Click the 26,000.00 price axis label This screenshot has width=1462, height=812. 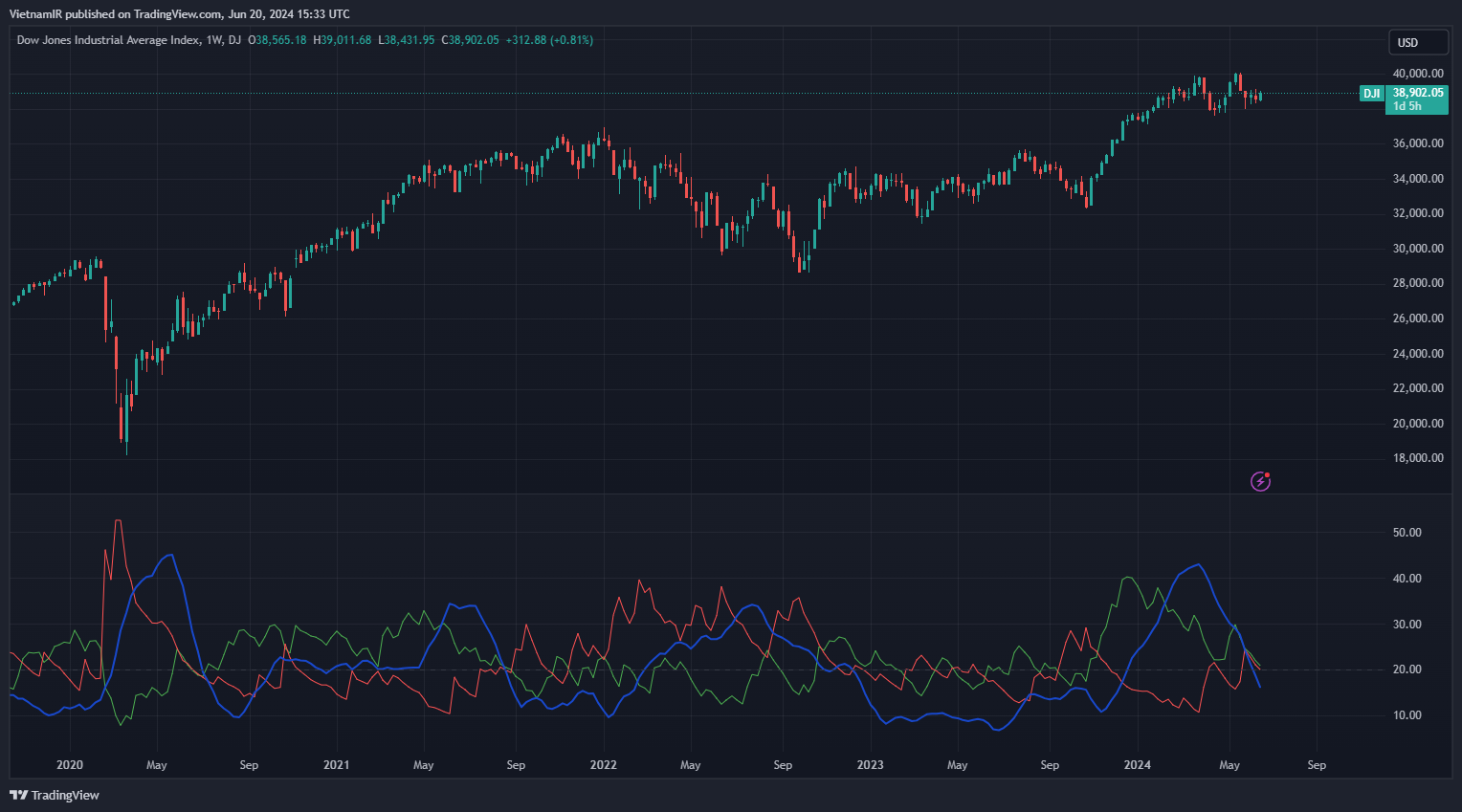pos(1418,318)
